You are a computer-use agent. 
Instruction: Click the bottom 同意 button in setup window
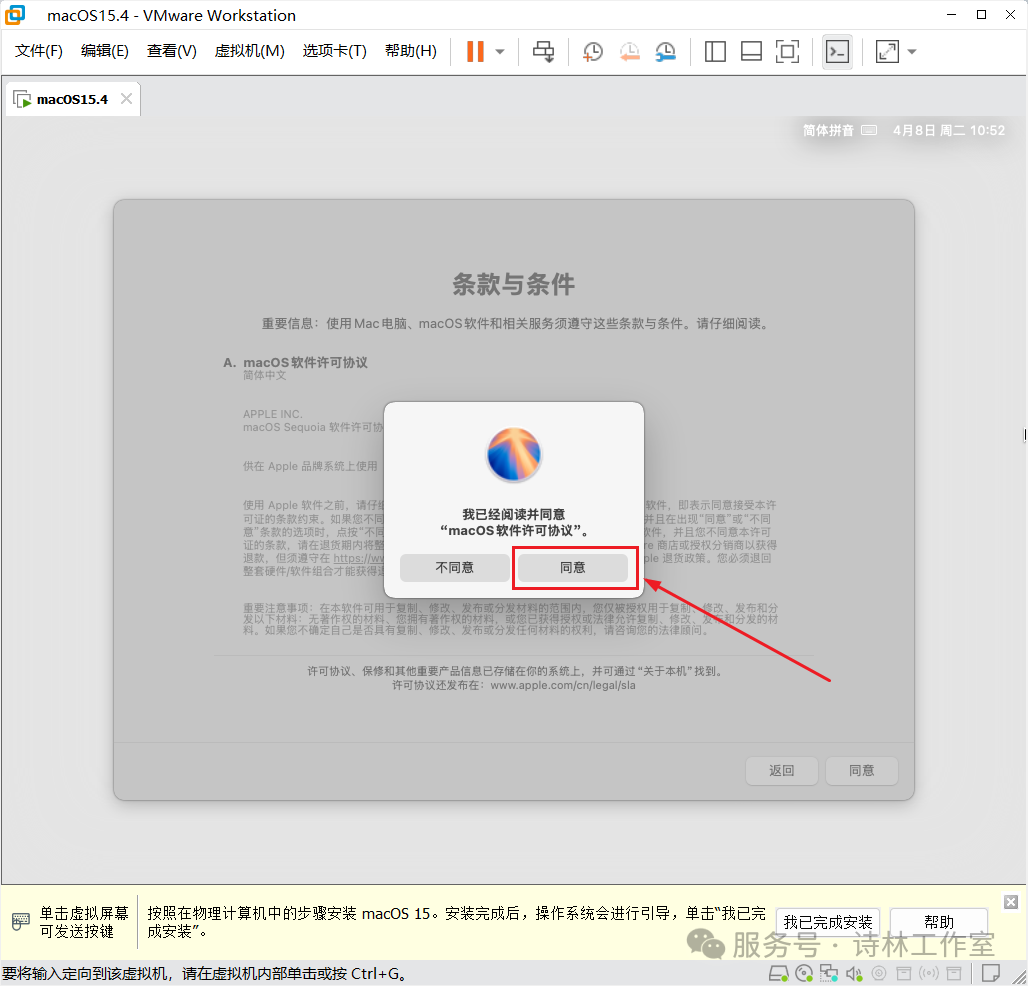click(862, 771)
